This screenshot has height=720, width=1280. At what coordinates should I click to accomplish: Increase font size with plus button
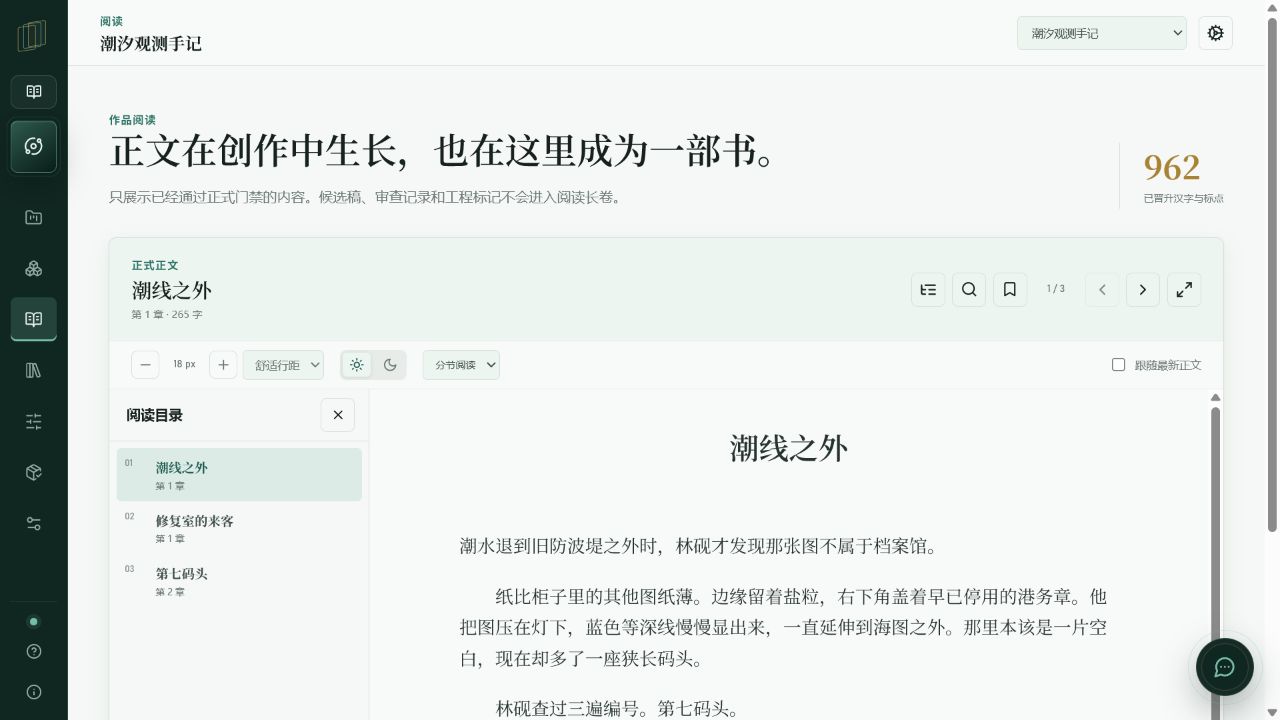[223, 365]
